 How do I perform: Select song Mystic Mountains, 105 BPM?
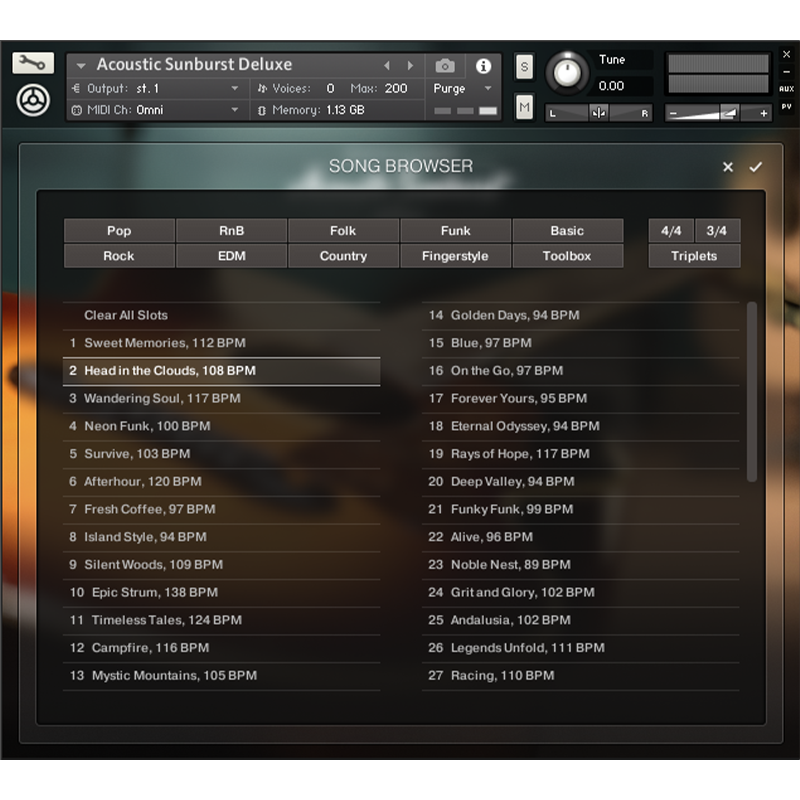coord(221,676)
